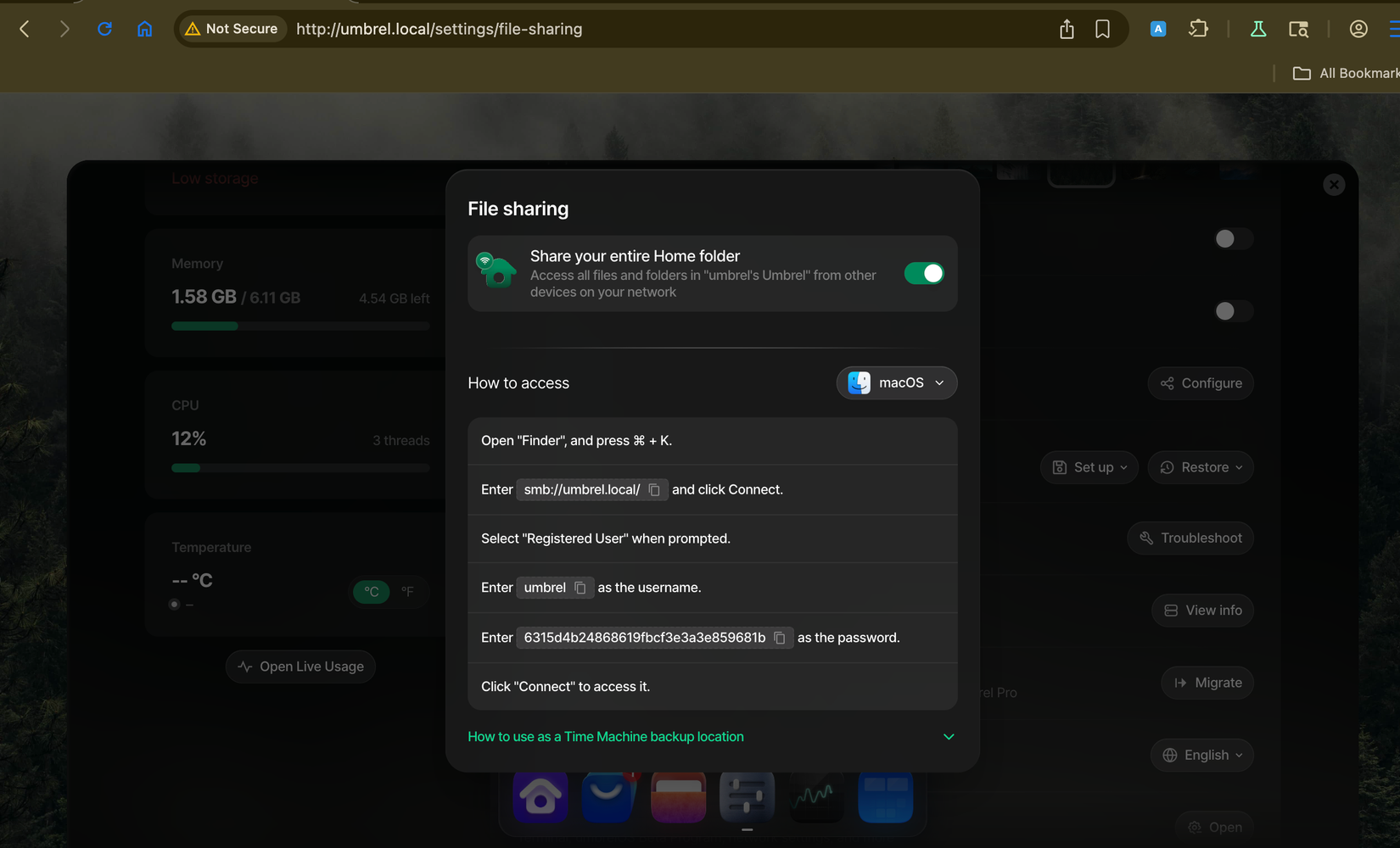1400x848 pixels.
Task: Reload the page with the refresh icon
Action: click(104, 29)
